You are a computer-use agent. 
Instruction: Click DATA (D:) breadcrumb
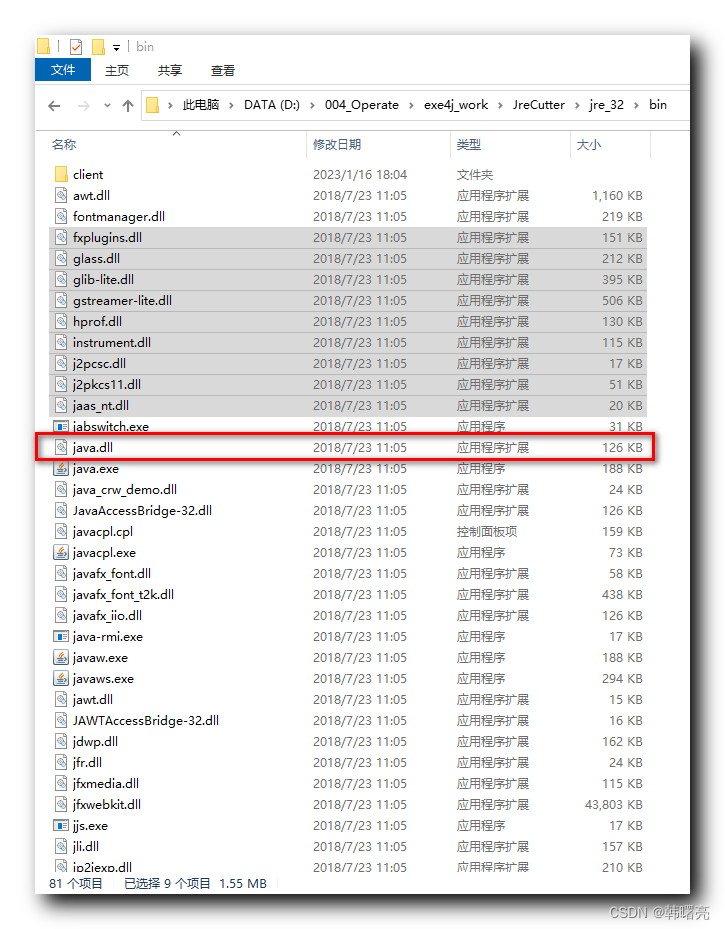click(272, 105)
